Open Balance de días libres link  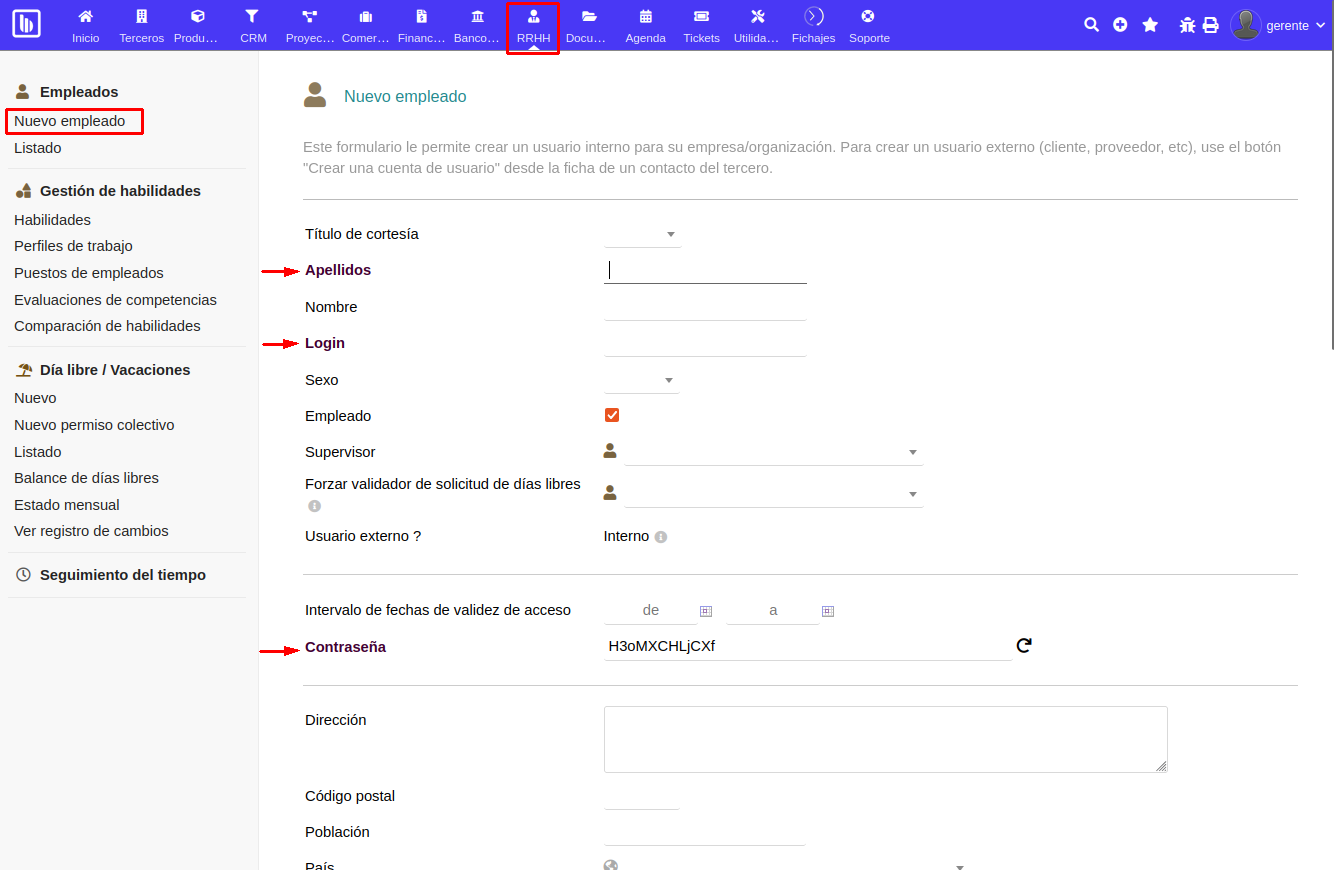[x=86, y=478]
